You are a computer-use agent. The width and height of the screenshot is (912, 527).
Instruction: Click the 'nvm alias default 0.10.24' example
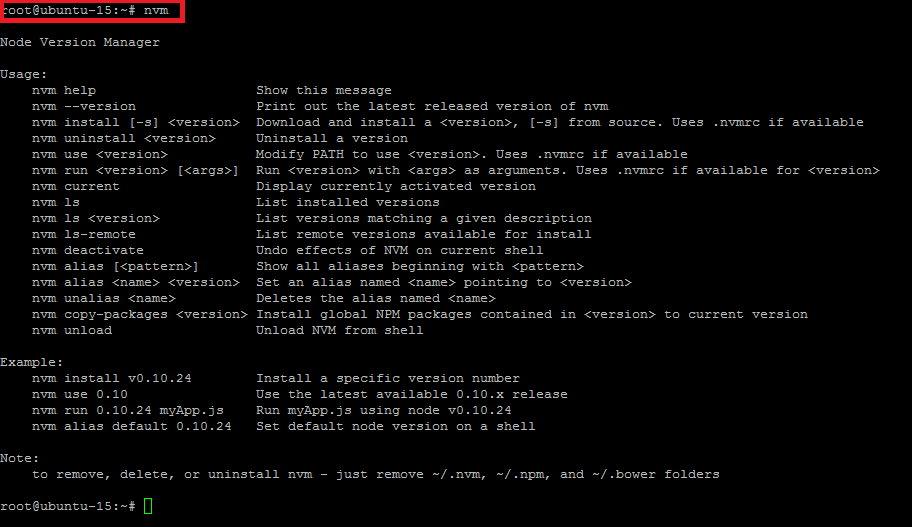132,426
